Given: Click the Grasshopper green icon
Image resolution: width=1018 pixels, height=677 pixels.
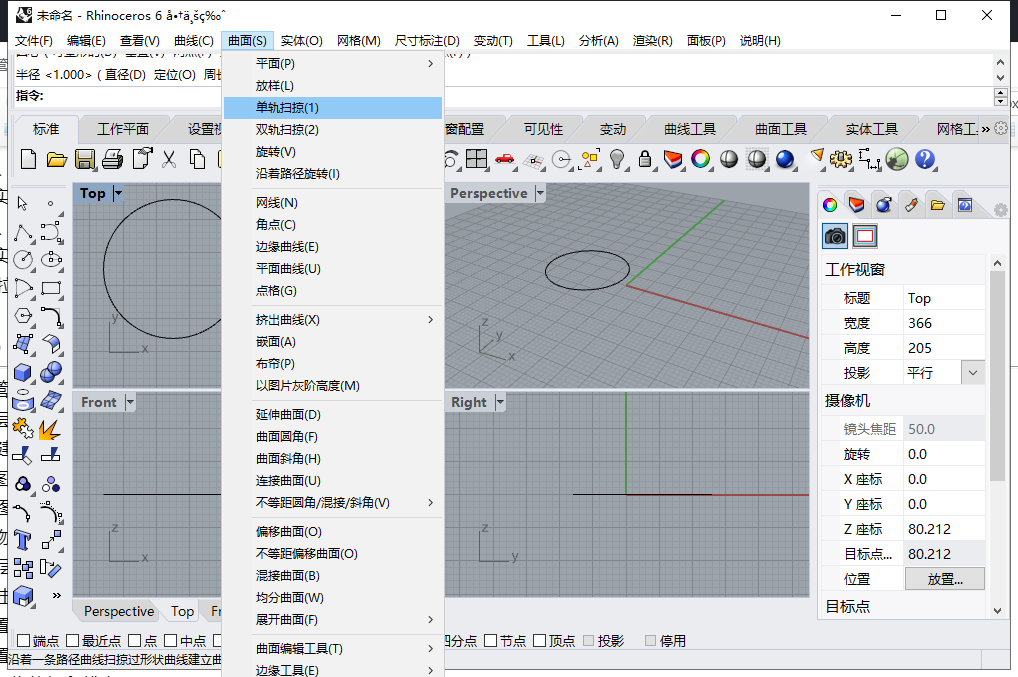Looking at the screenshot, I should coord(897,159).
